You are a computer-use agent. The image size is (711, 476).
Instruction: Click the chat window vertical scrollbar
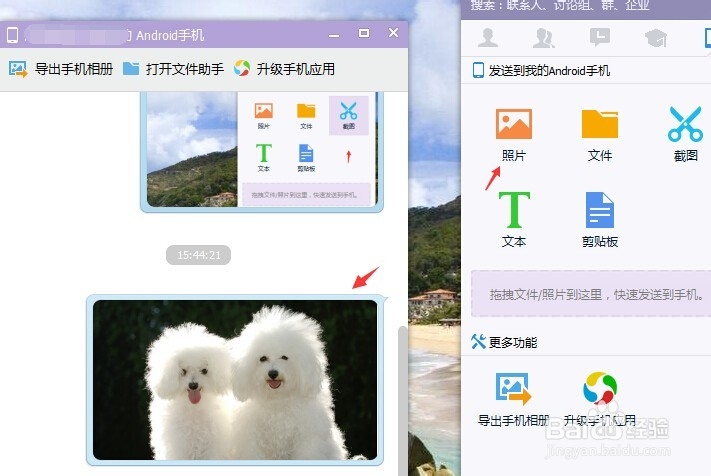coord(402,400)
